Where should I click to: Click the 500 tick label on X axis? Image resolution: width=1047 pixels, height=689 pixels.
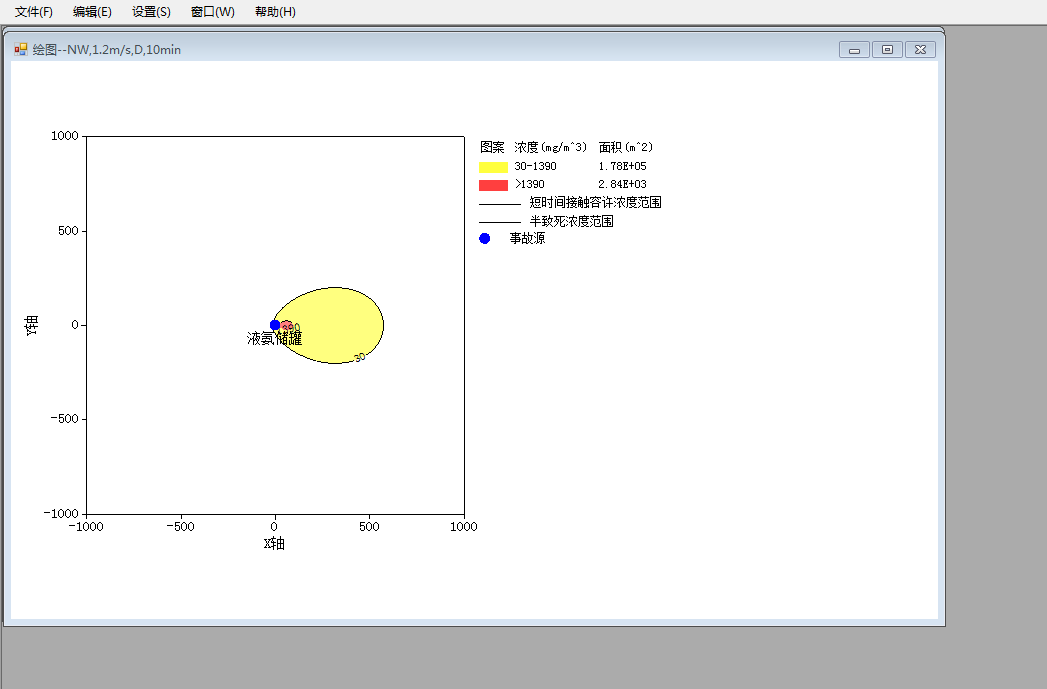[x=369, y=527]
